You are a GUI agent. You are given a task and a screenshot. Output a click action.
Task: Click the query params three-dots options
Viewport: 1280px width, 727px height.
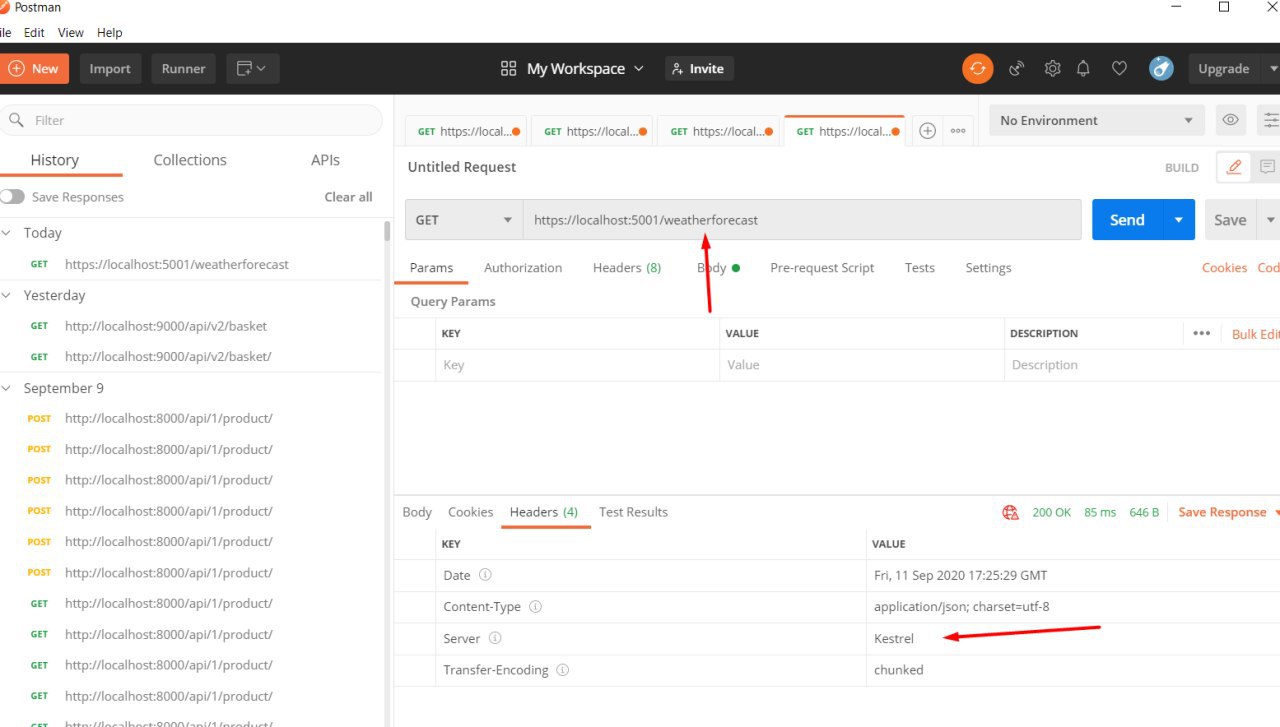point(1202,333)
